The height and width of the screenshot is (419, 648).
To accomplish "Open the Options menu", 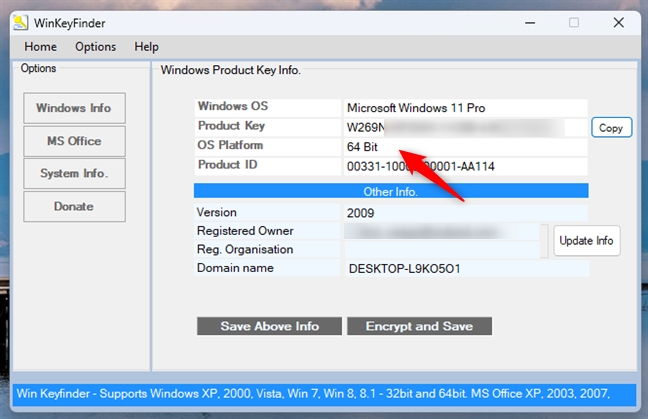I will (x=95, y=47).
